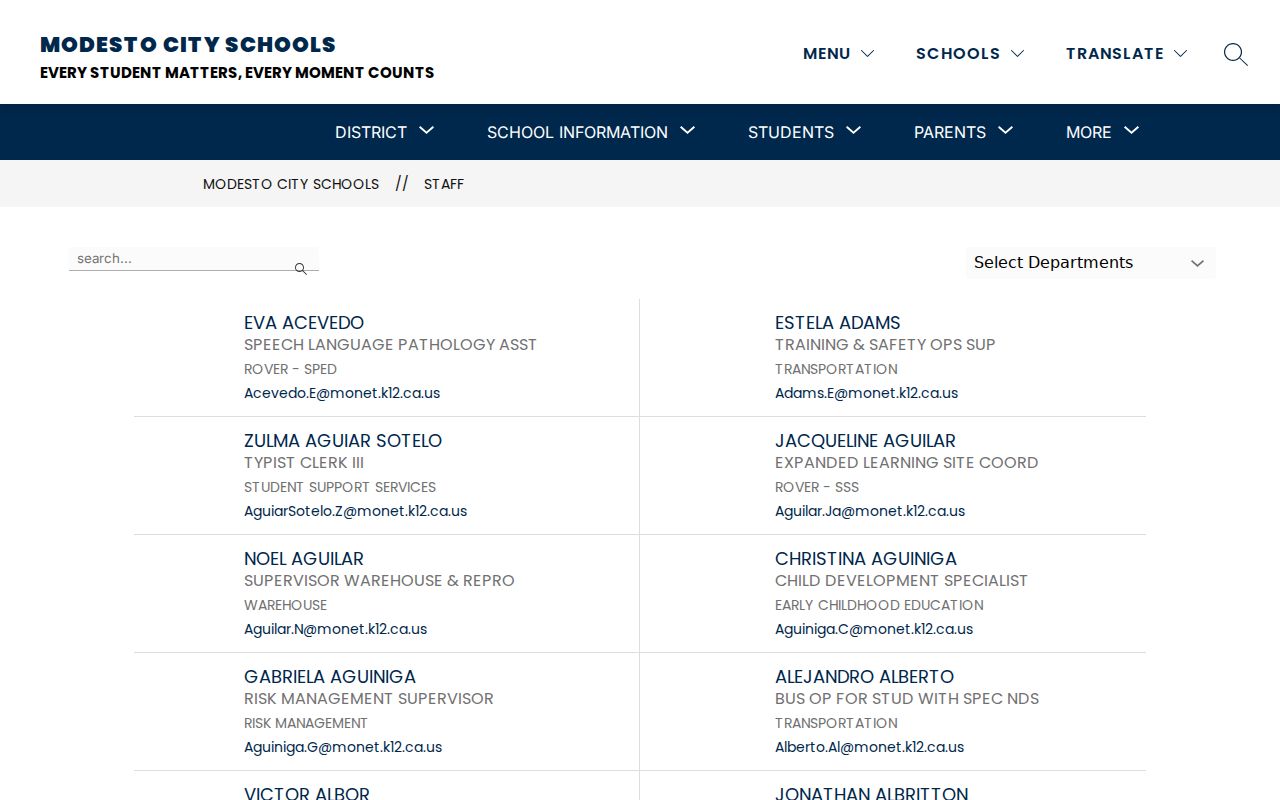Viewport: 1280px width, 800px height.
Task: Email Adams.E@monet.k12.ca.us
Action: 866,393
